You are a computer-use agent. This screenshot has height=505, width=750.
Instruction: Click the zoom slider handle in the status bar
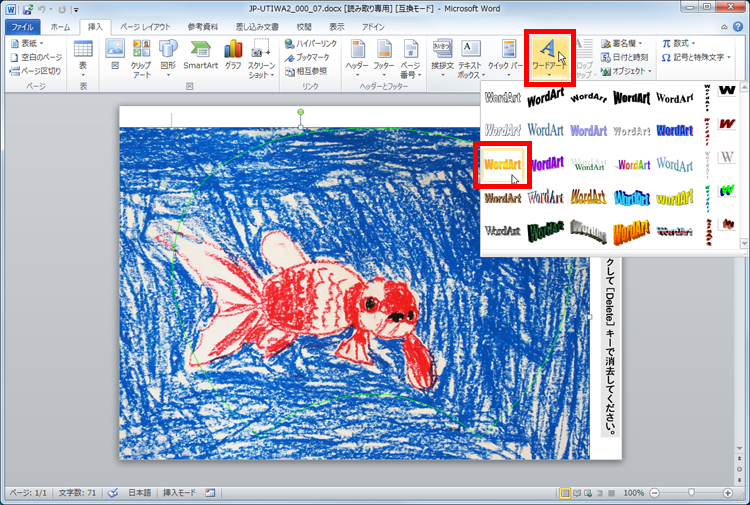click(691, 493)
